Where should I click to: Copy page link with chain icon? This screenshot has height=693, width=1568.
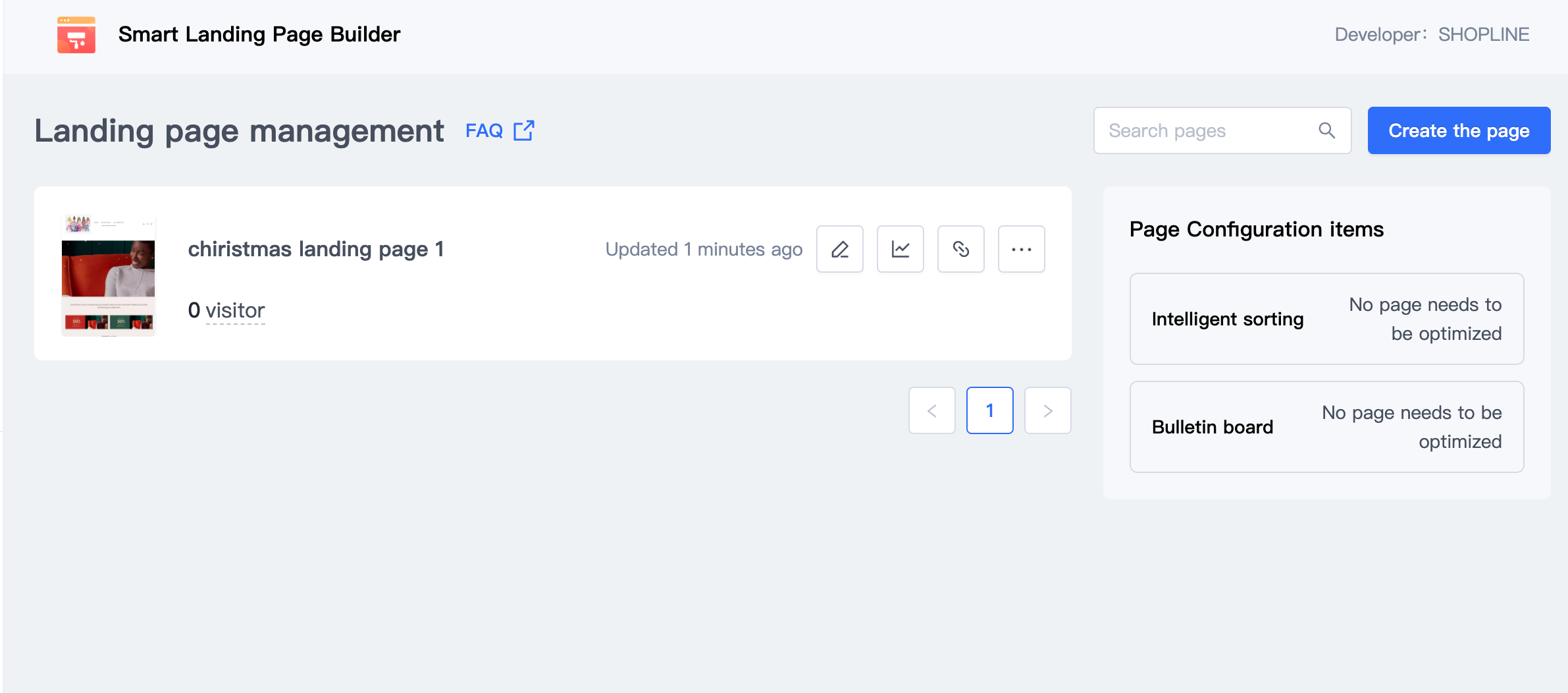point(960,249)
